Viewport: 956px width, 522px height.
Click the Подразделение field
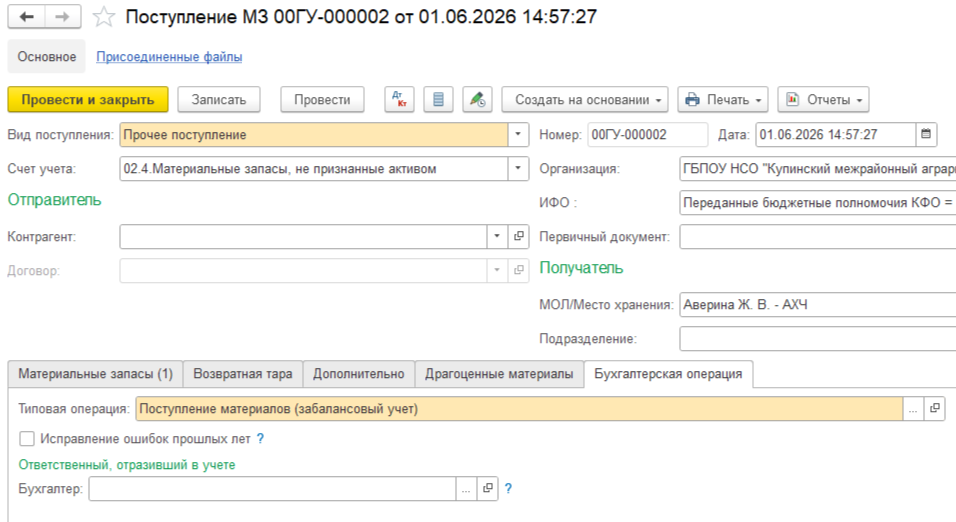point(818,338)
